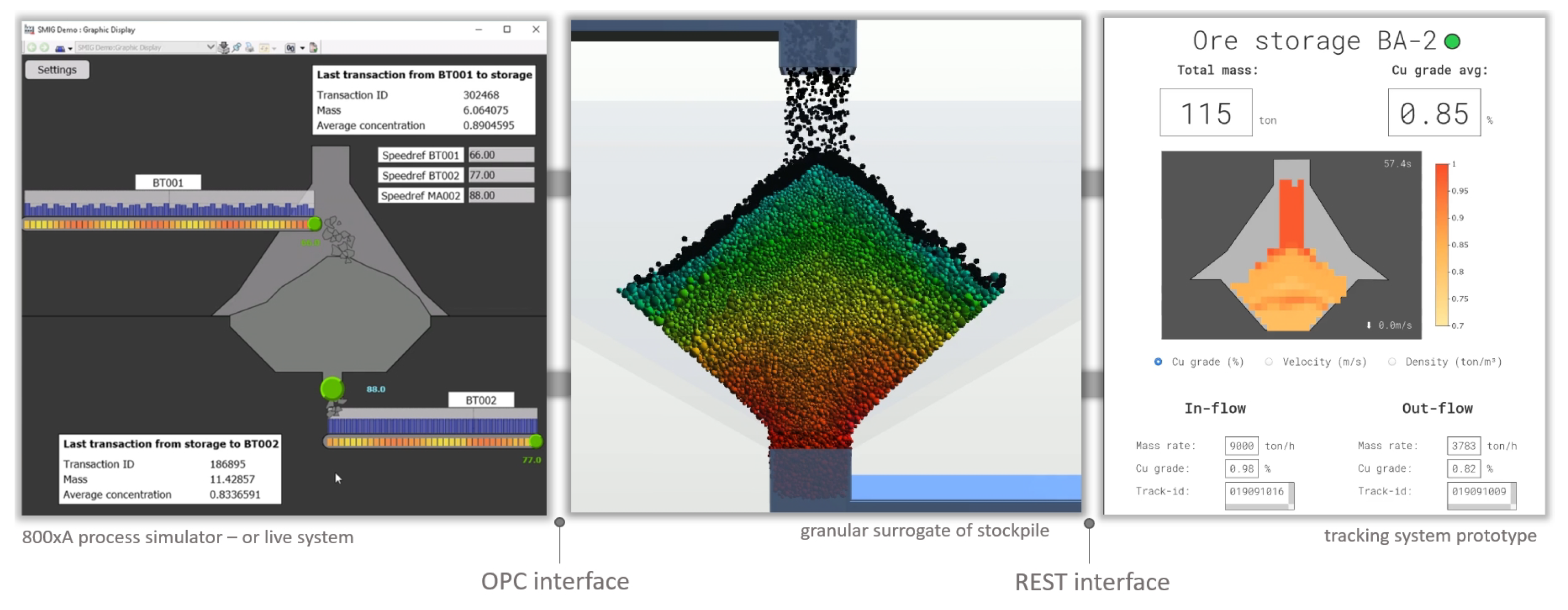
Task: Select the Density (ton/m³) radio option
Action: (x=1392, y=362)
